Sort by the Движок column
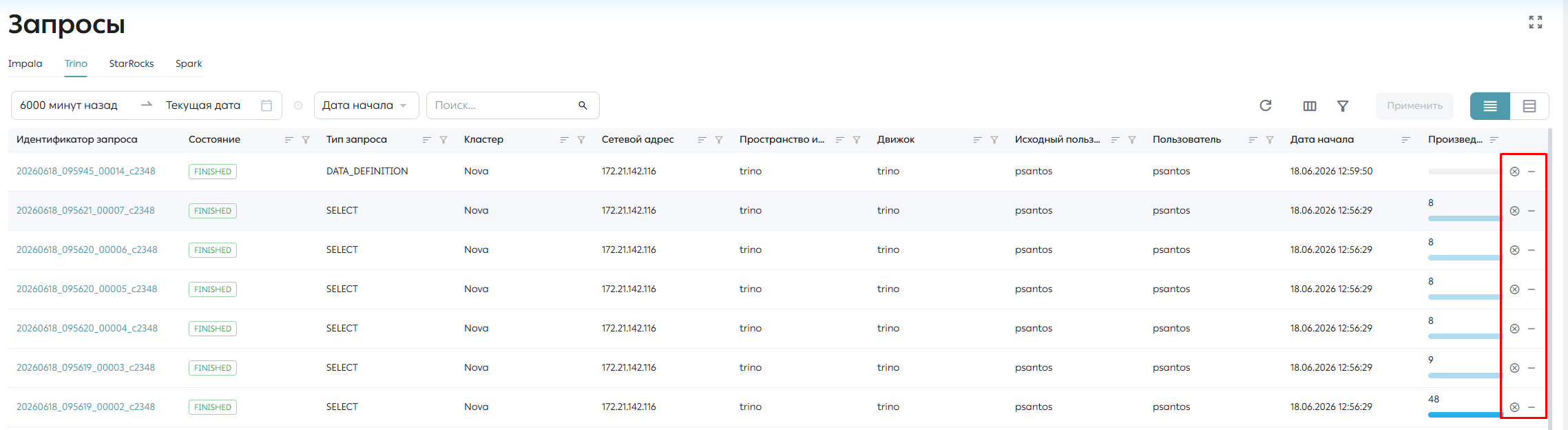Image resolution: width=1568 pixels, height=430 pixels. pos(977,140)
